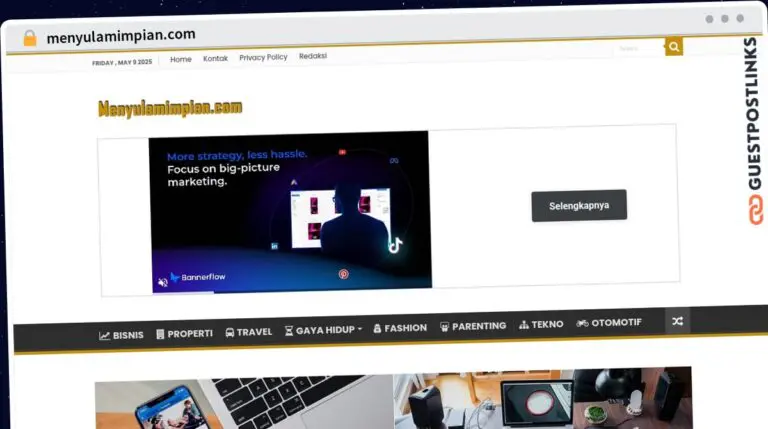Click the LinkedIn icon in the ad
Image resolution: width=768 pixels, height=429 pixels.
pos(274,246)
